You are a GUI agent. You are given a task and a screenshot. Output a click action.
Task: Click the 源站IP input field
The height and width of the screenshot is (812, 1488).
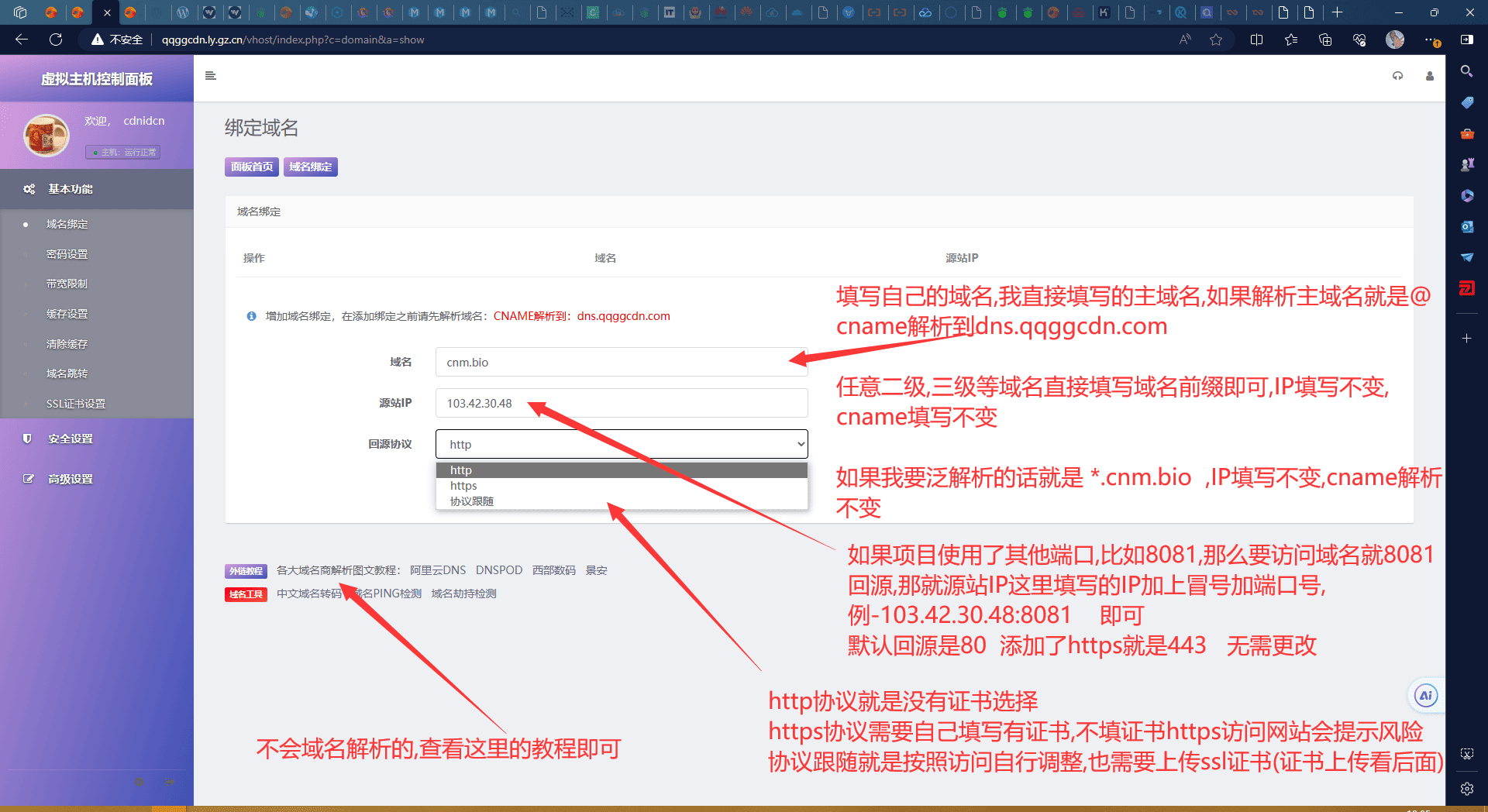621,403
